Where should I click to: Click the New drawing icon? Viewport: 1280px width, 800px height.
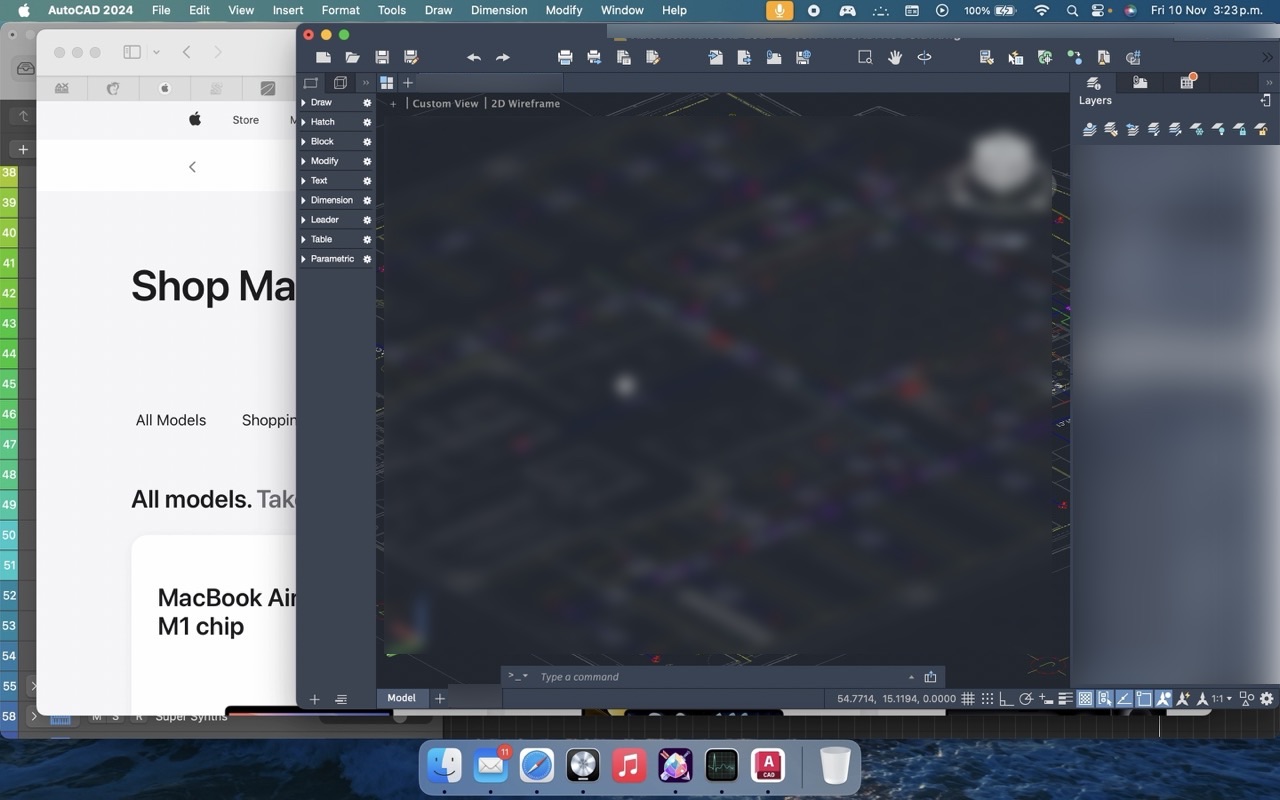click(322, 57)
